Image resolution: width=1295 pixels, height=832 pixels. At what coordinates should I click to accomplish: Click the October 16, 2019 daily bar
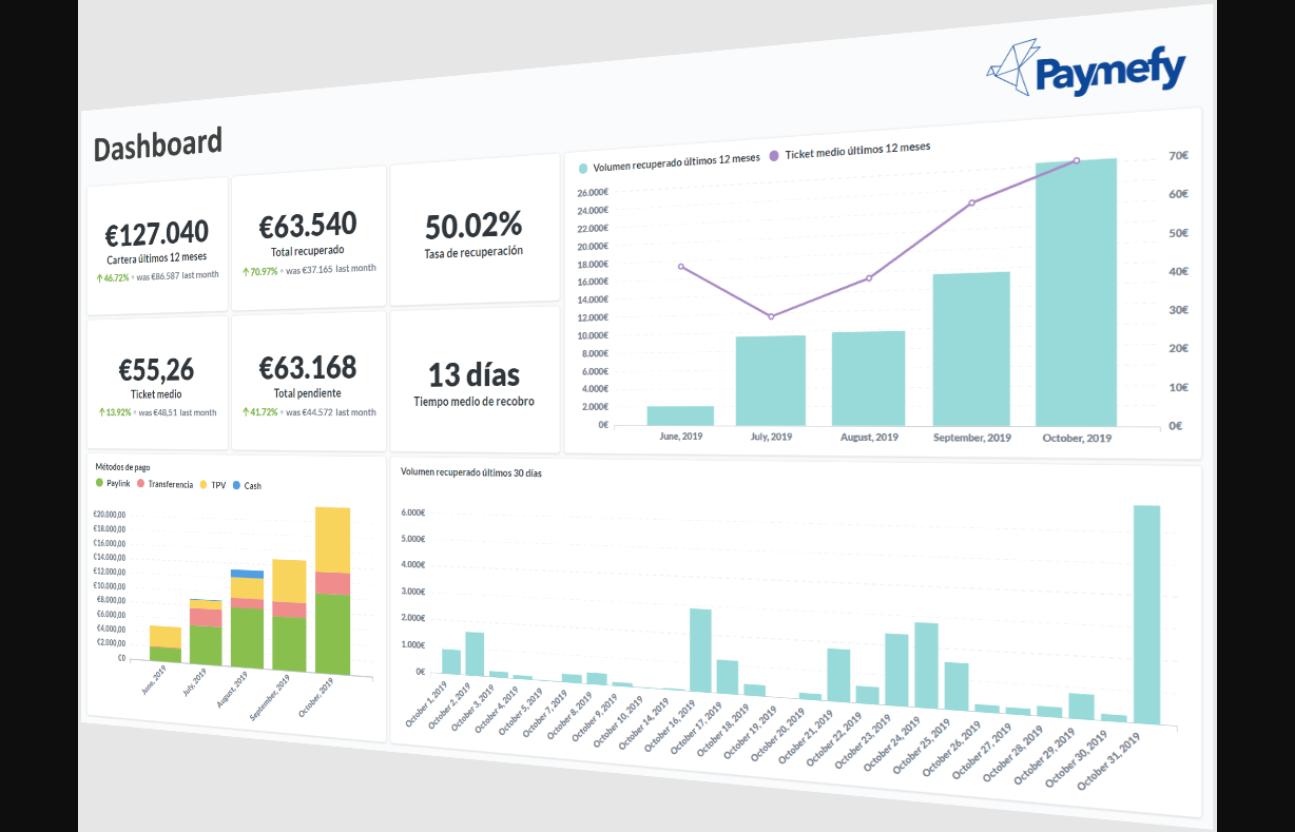tap(700, 650)
